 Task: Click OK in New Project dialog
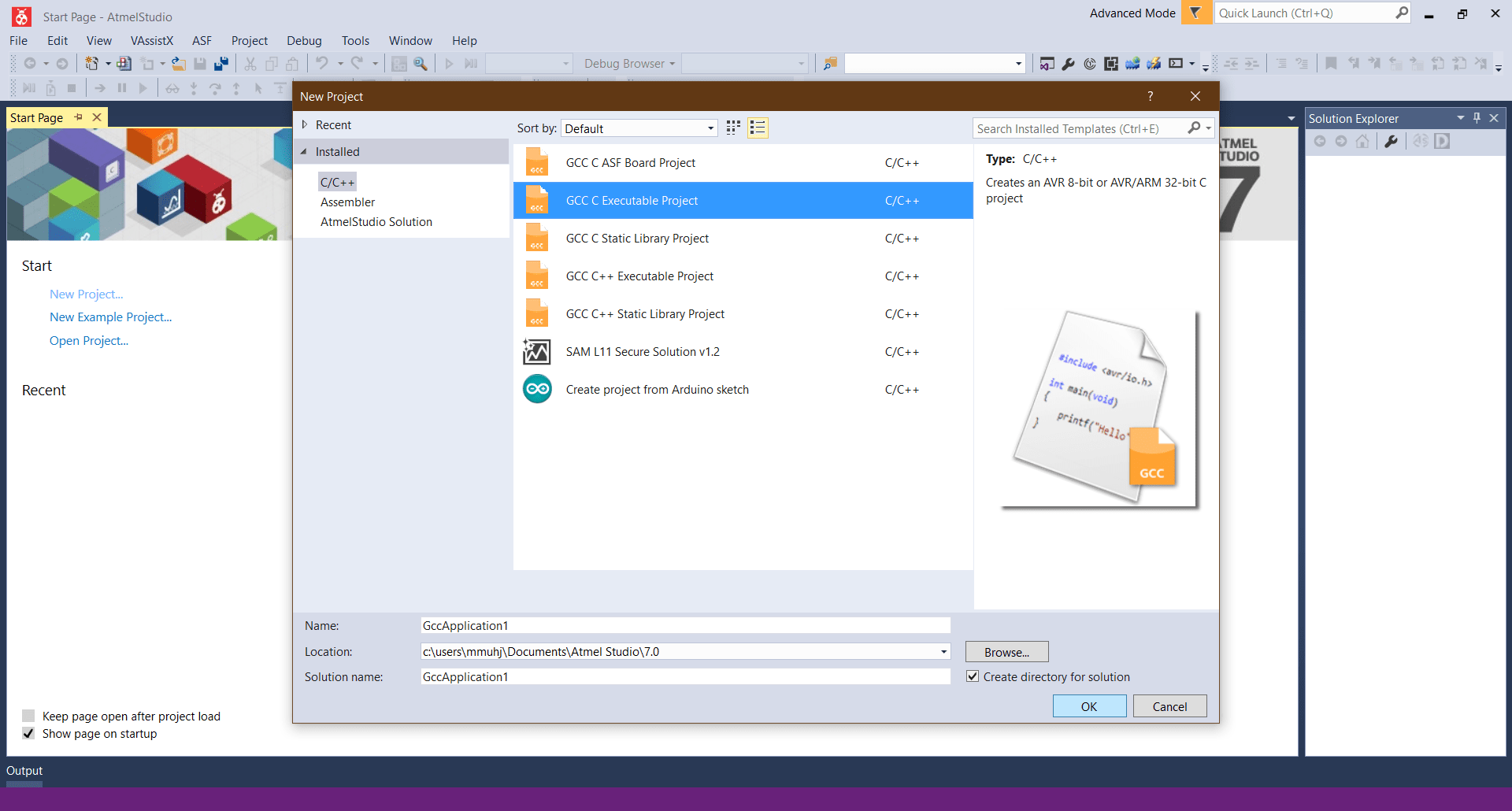1089,706
